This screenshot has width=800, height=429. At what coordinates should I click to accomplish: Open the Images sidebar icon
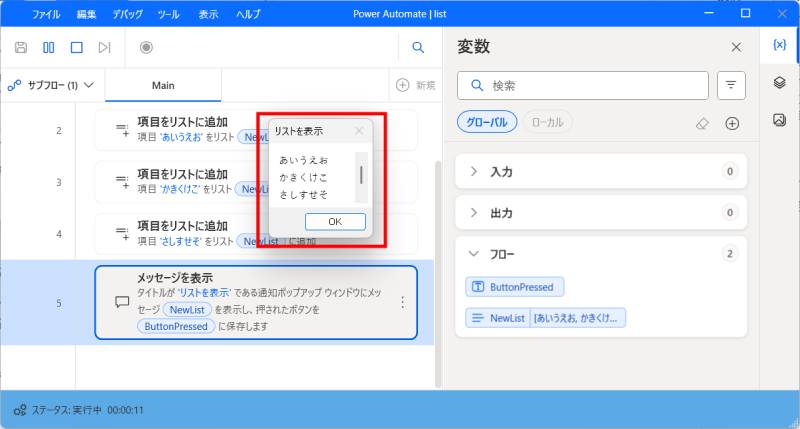click(x=779, y=120)
